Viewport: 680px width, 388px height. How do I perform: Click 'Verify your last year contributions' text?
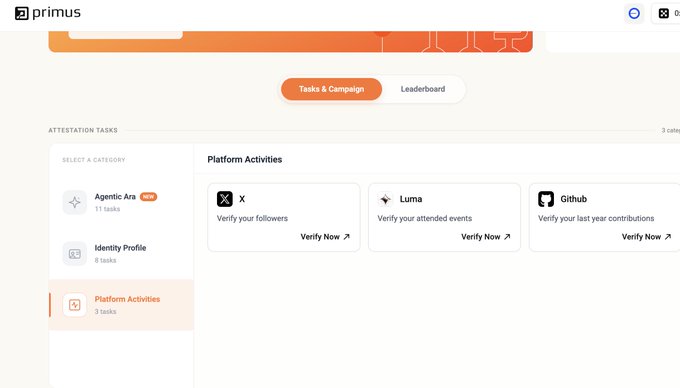click(596, 218)
